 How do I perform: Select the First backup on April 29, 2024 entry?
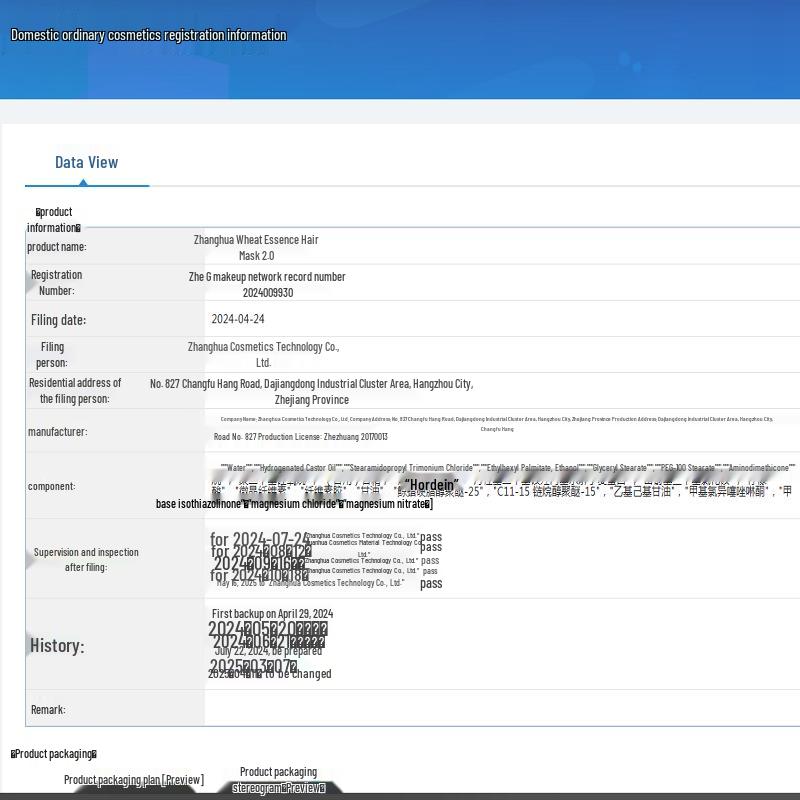(272, 613)
